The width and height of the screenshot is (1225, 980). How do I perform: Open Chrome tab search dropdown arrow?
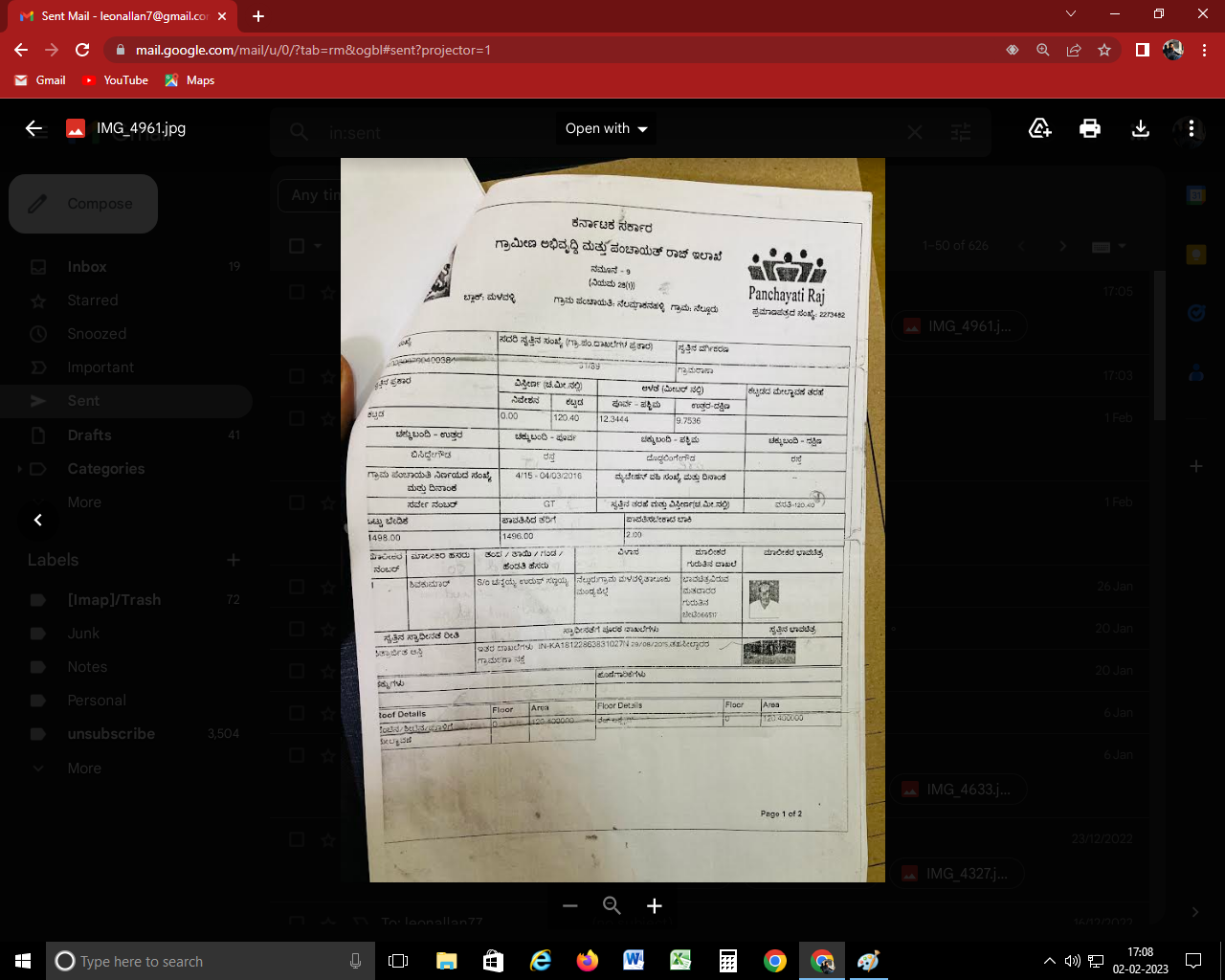pos(1071,13)
